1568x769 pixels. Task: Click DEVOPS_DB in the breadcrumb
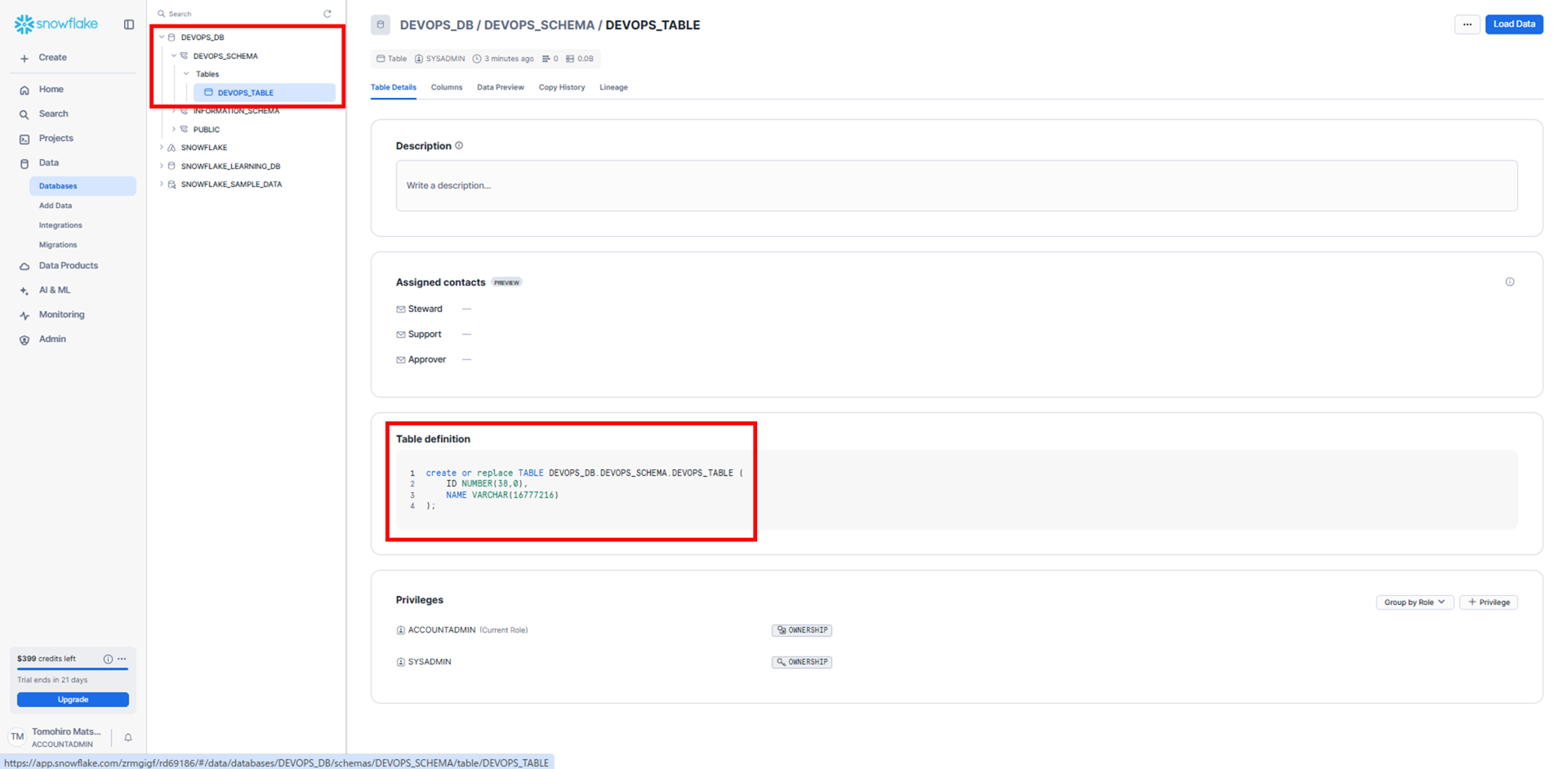point(437,25)
